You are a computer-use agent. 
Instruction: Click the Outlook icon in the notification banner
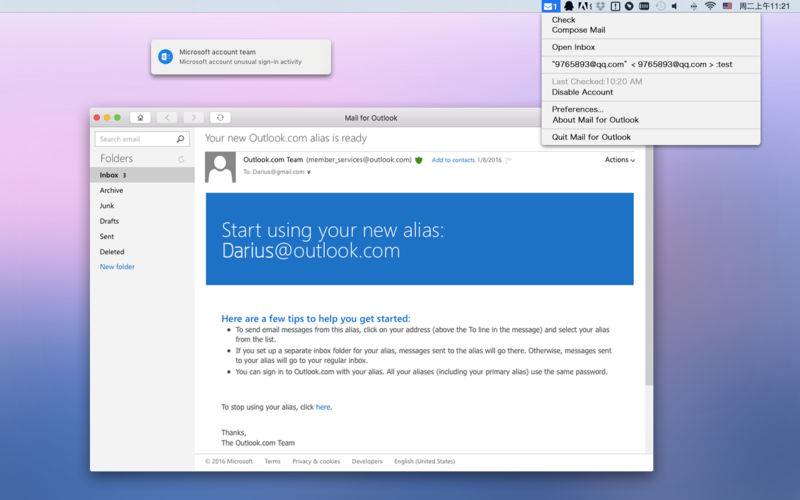pos(165,57)
